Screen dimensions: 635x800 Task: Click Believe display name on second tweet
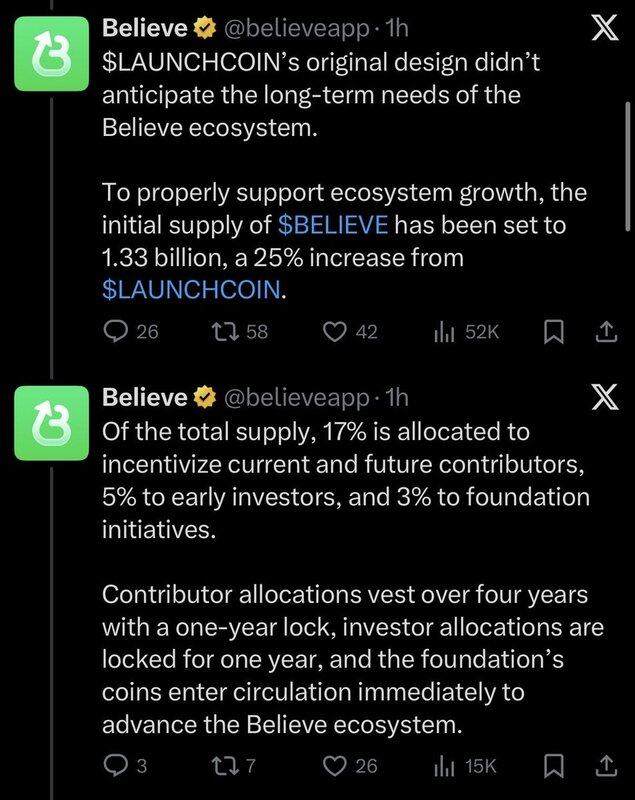[145, 398]
